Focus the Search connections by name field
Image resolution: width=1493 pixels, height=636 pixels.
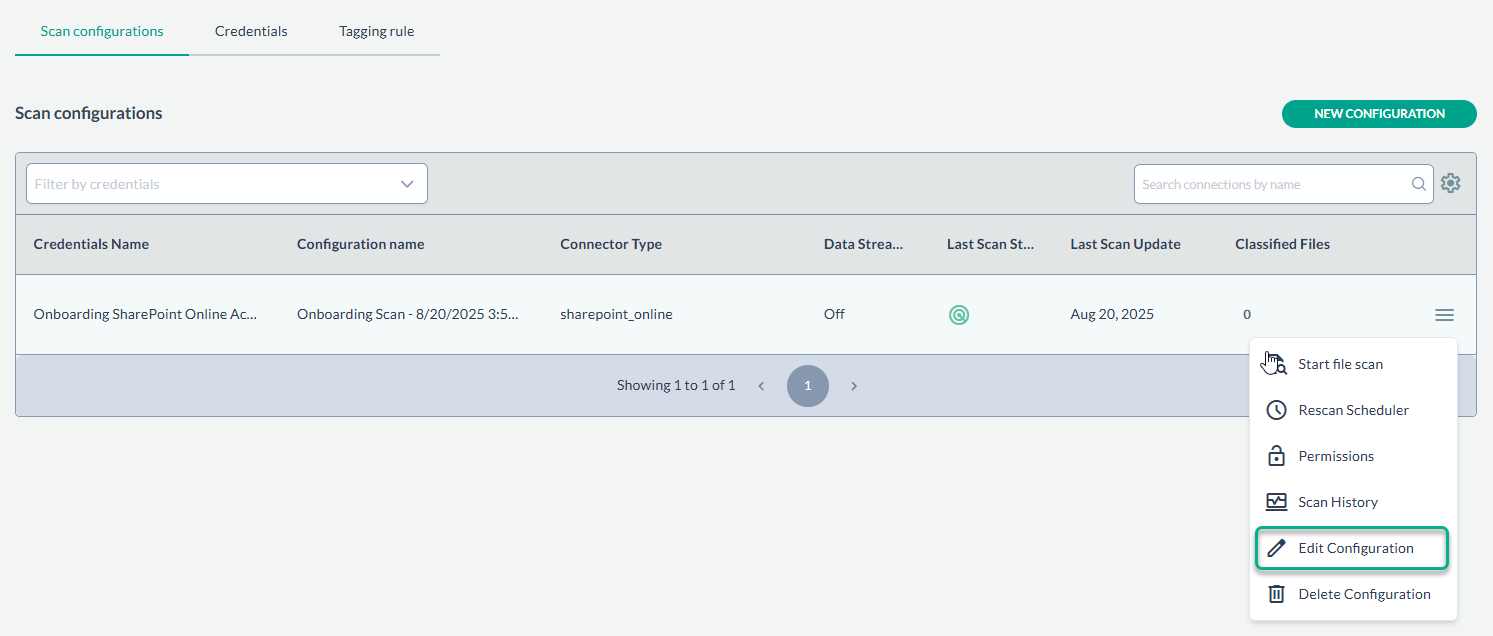point(1272,184)
